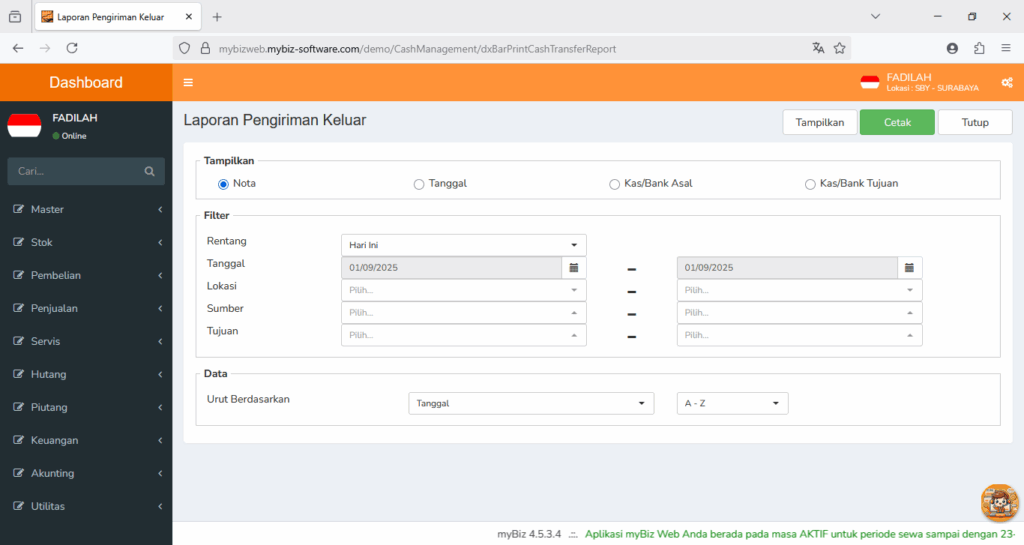
Task: Click the Dashboard header link
Action: [86, 82]
